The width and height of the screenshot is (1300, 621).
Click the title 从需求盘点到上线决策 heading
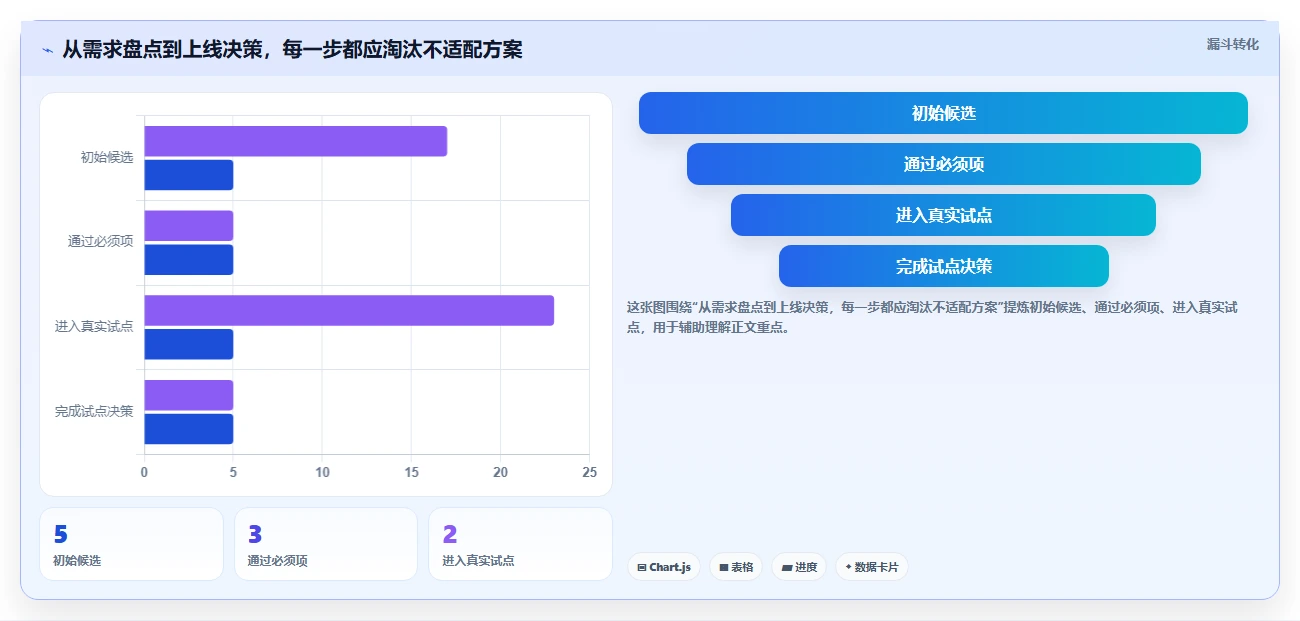tap(292, 49)
